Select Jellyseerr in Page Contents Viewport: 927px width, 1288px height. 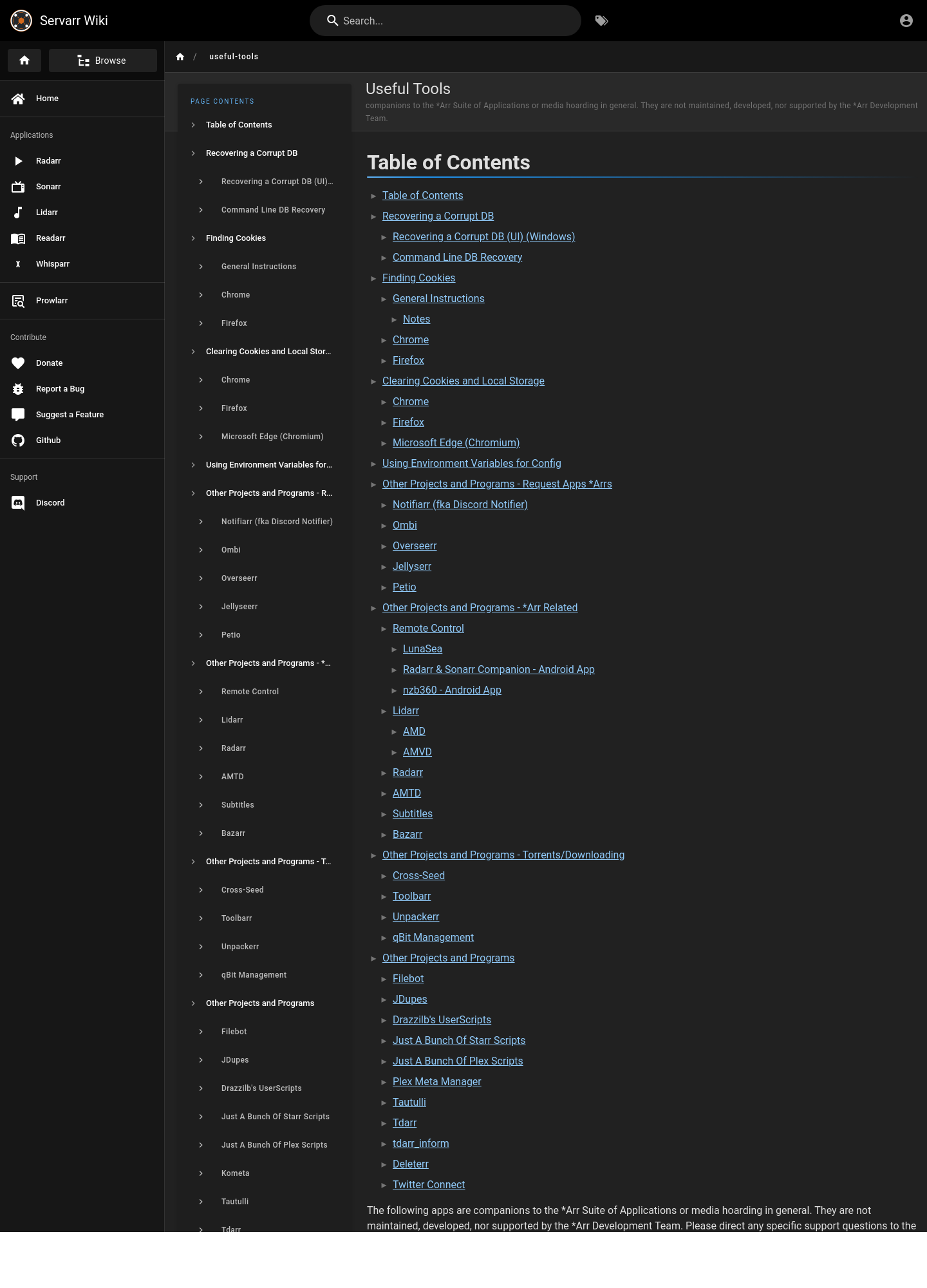pos(265,607)
